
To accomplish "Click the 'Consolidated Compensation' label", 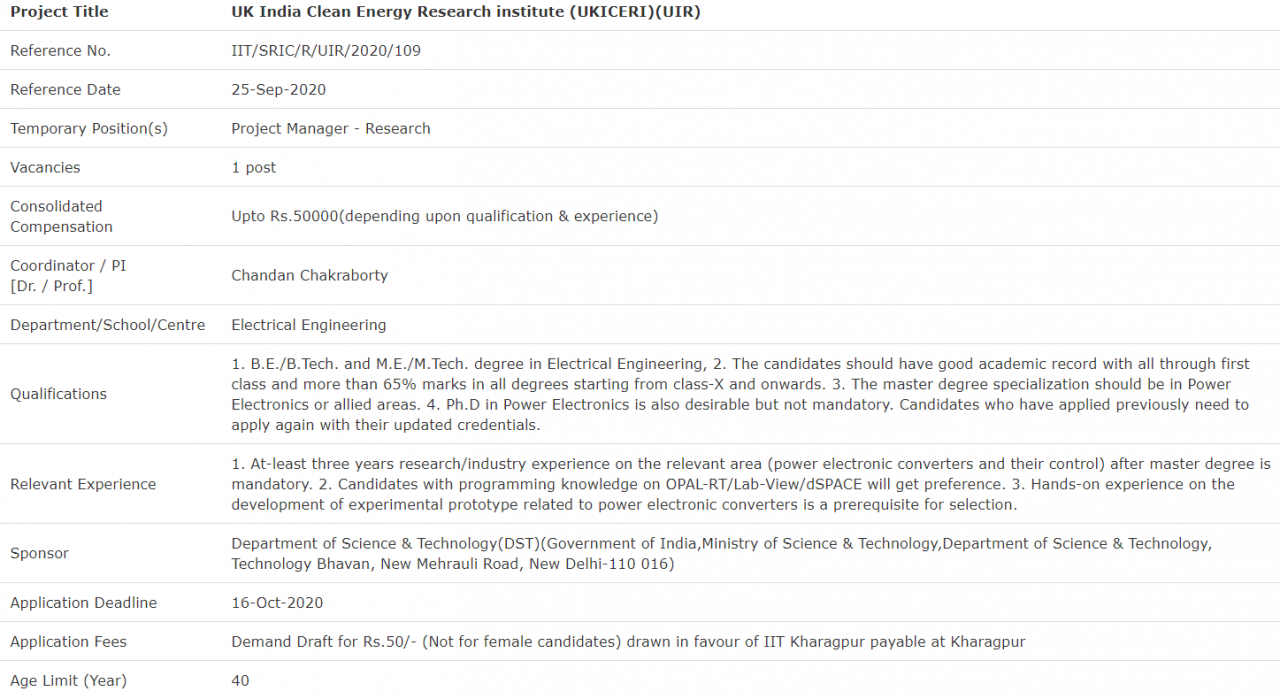I will pos(61,217).
